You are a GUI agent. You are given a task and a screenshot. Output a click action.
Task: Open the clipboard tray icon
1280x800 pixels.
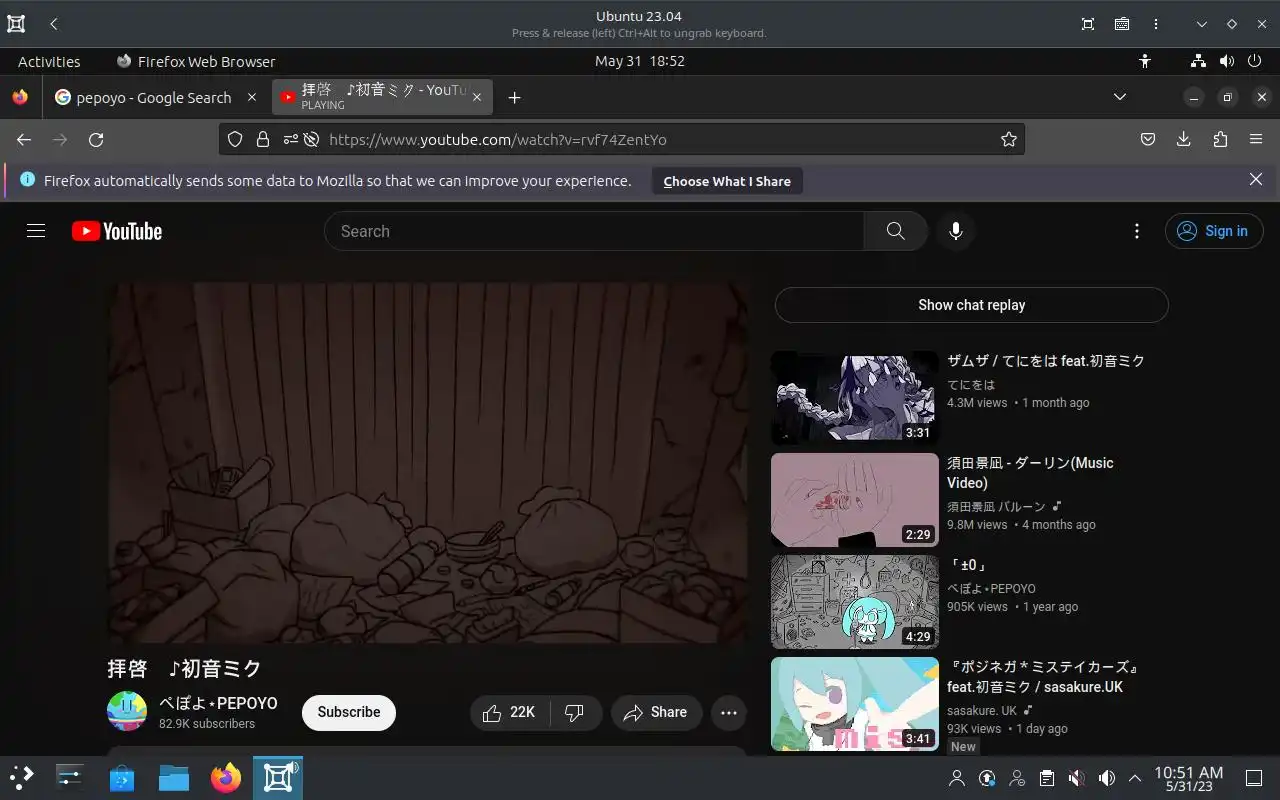coord(1046,778)
